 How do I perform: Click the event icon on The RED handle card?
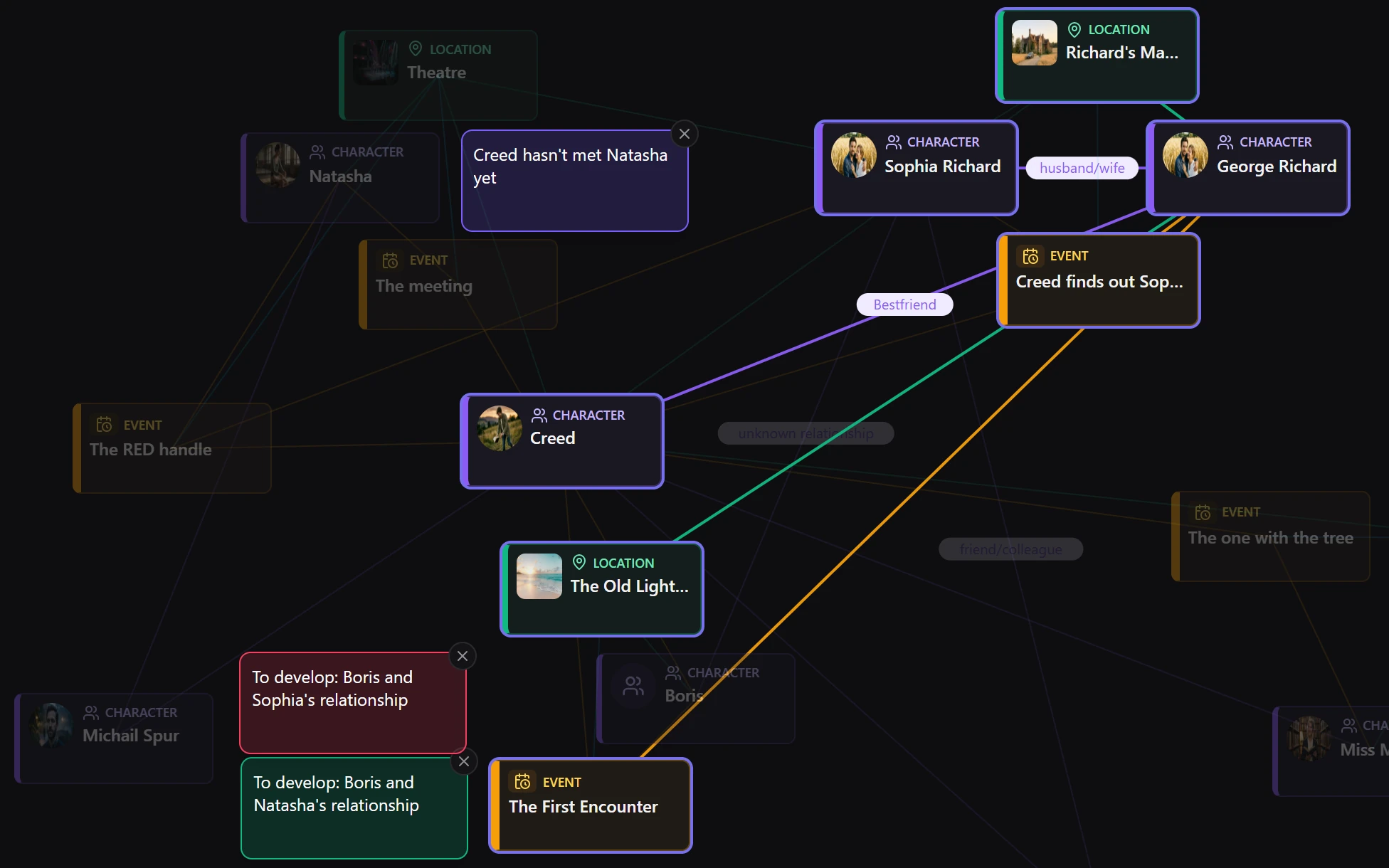click(x=104, y=425)
